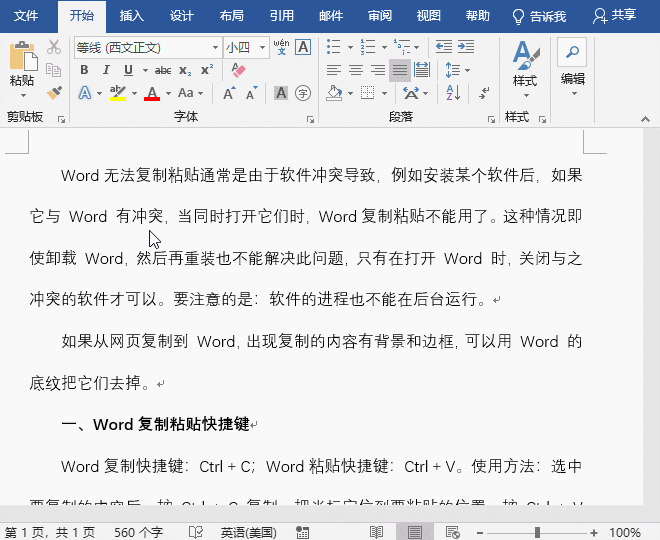Image resolution: width=660 pixels, height=540 pixels.
Task: Sort text with A-Z icon
Action: click(453, 93)
